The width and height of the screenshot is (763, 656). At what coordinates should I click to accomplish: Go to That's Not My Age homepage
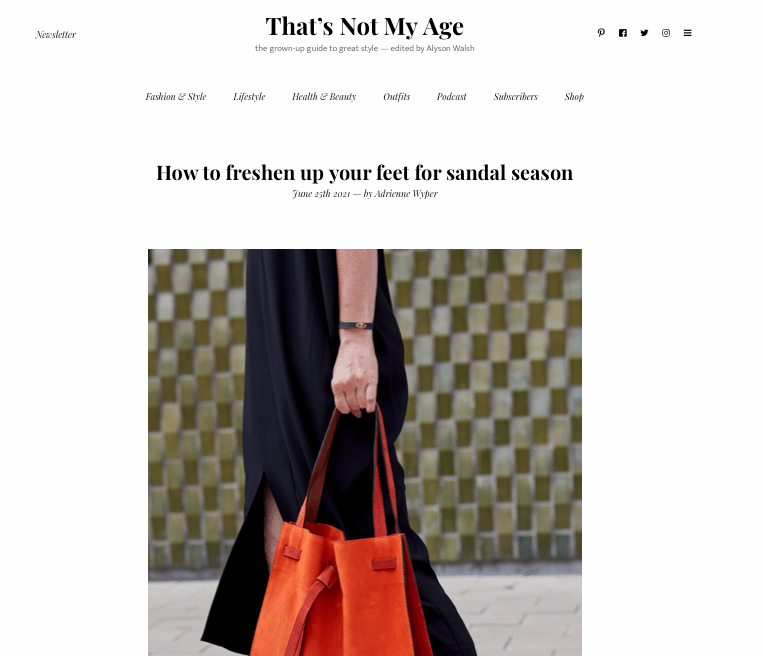(364, 26)
